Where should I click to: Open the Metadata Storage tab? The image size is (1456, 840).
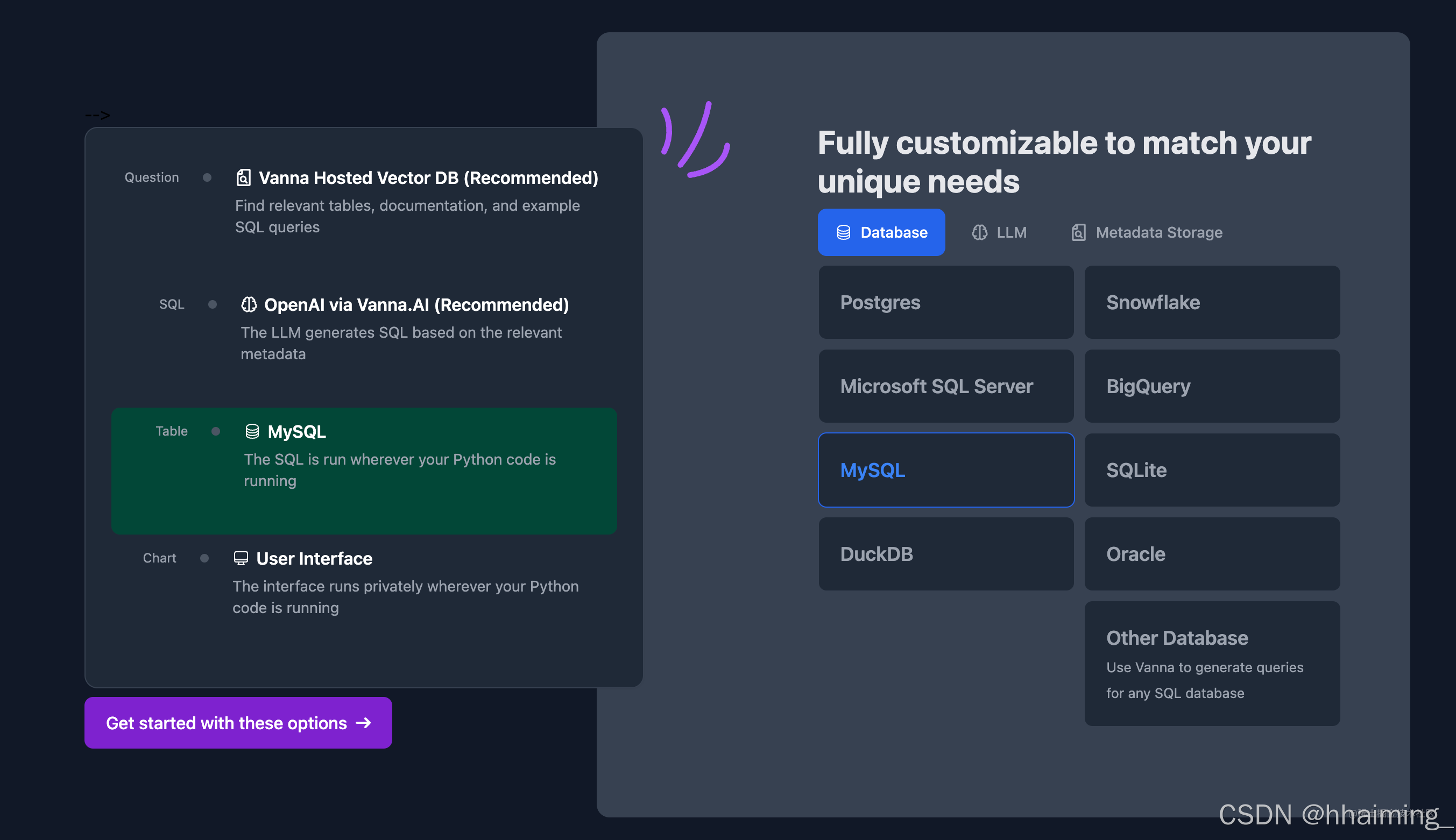(1147, 232)
